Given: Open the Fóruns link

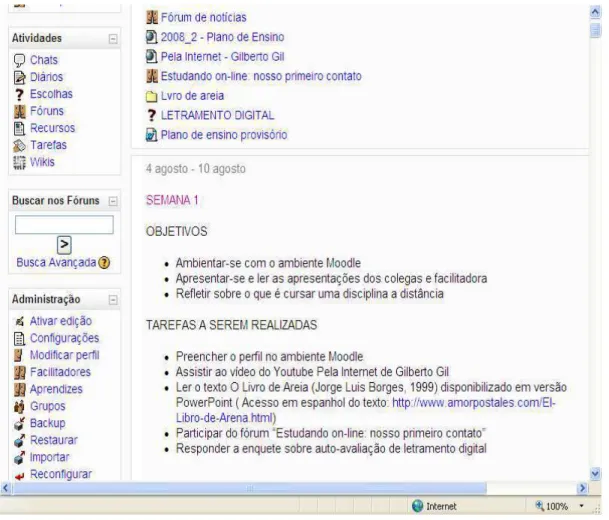Looking at the screenshot, I should pyautogui.click(x=47, y=111).
